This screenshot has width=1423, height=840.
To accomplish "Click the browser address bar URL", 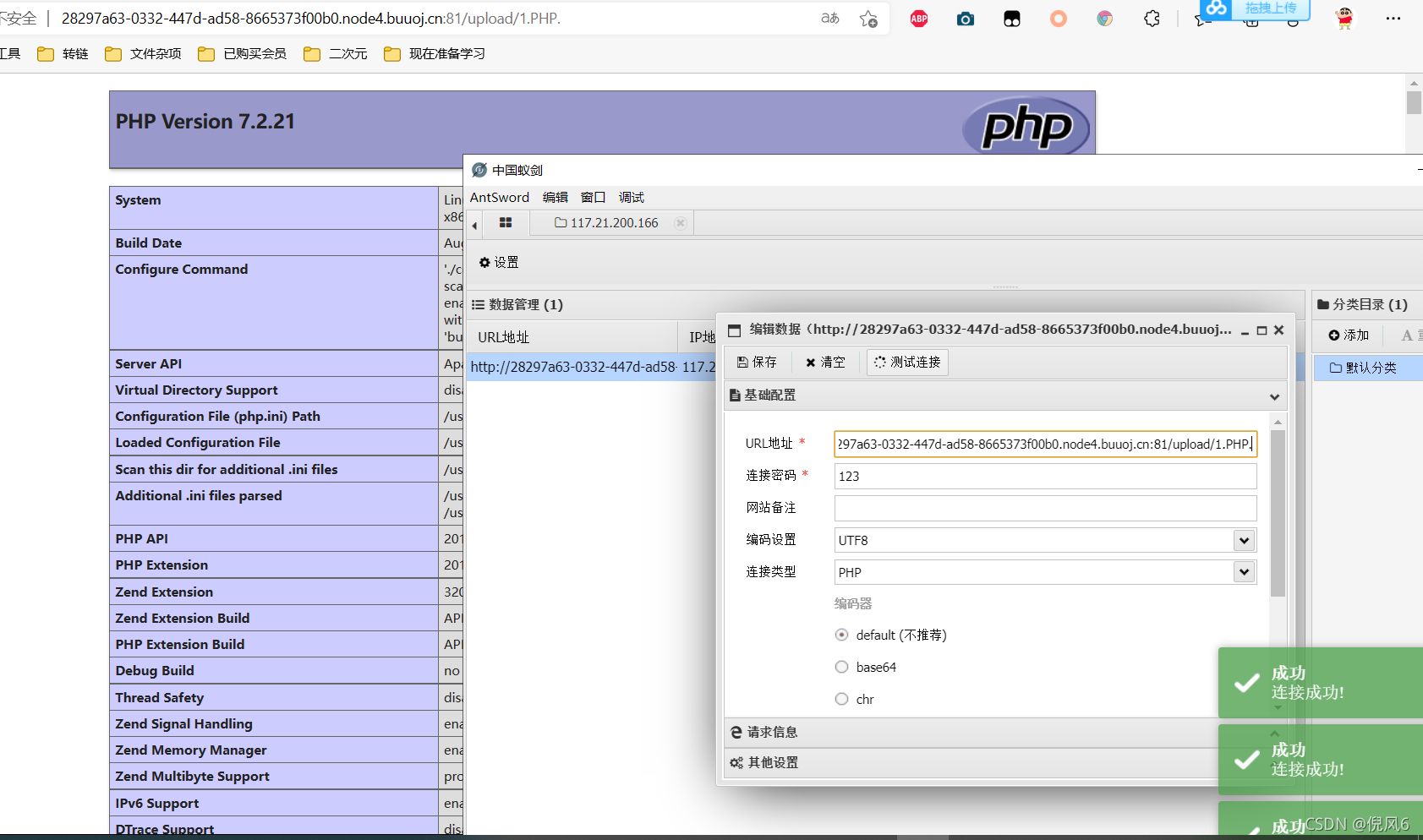I will pos(311,18).
